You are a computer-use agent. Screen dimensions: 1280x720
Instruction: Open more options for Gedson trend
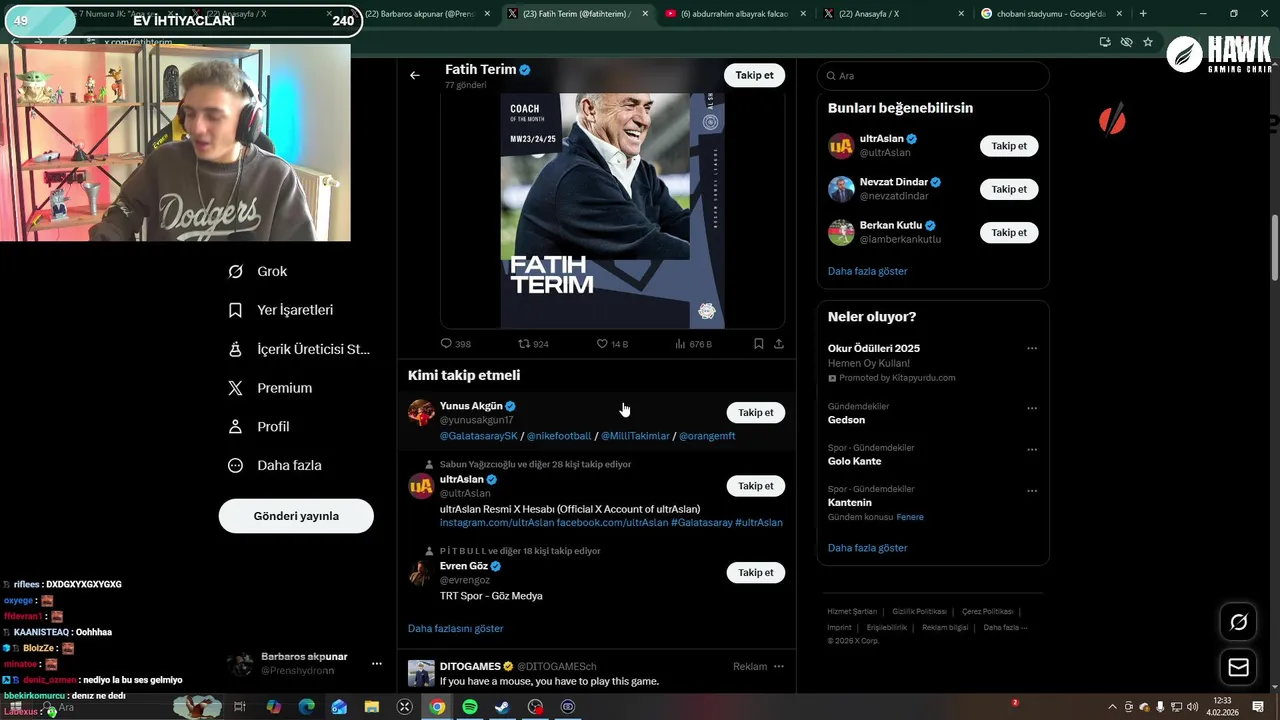1032,408
